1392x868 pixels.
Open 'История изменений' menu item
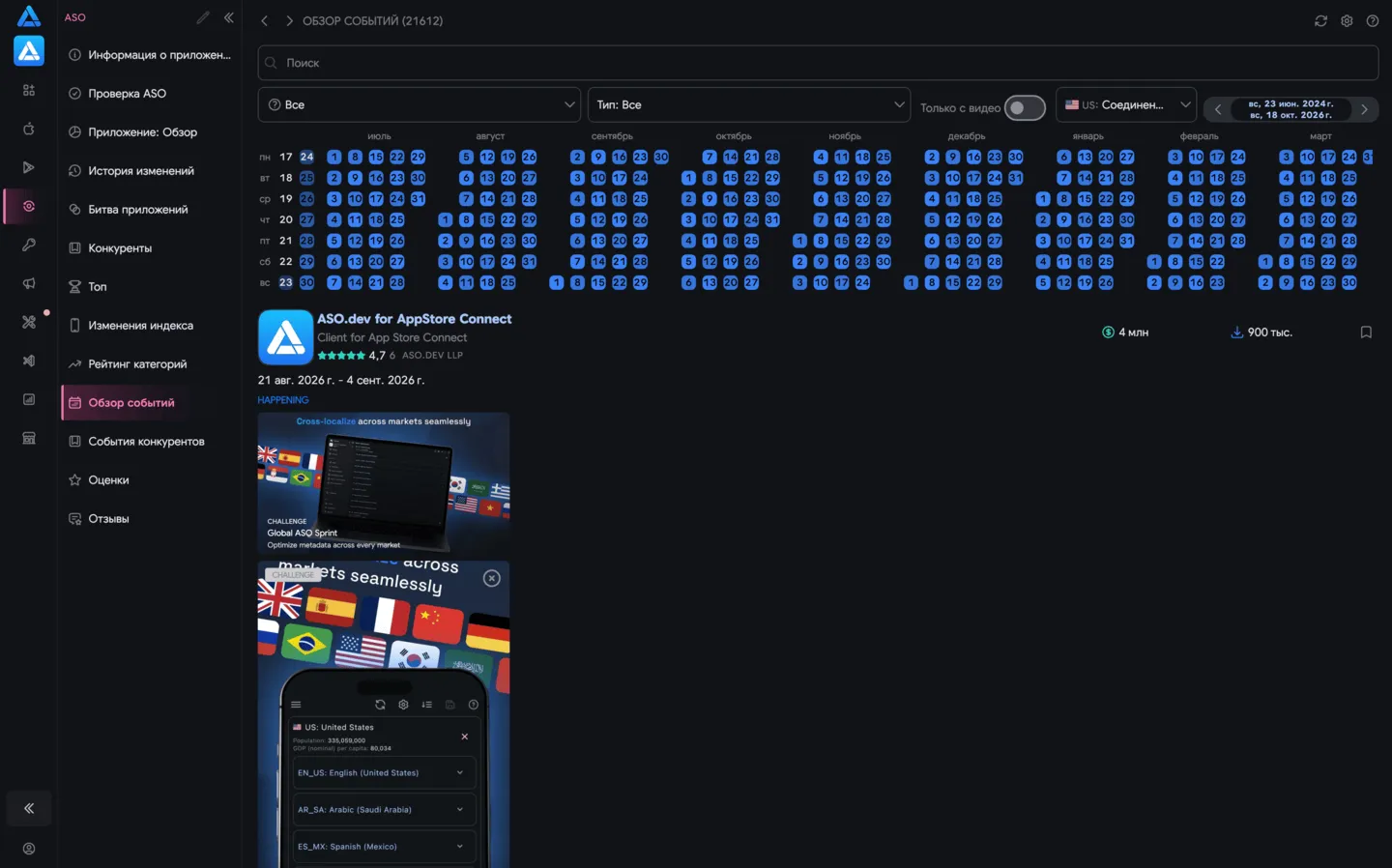pyautogui.click(x=150, y=171)
